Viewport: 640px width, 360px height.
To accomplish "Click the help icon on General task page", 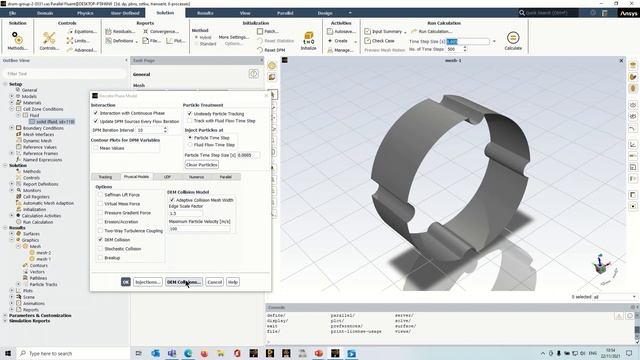I will 253,74.
